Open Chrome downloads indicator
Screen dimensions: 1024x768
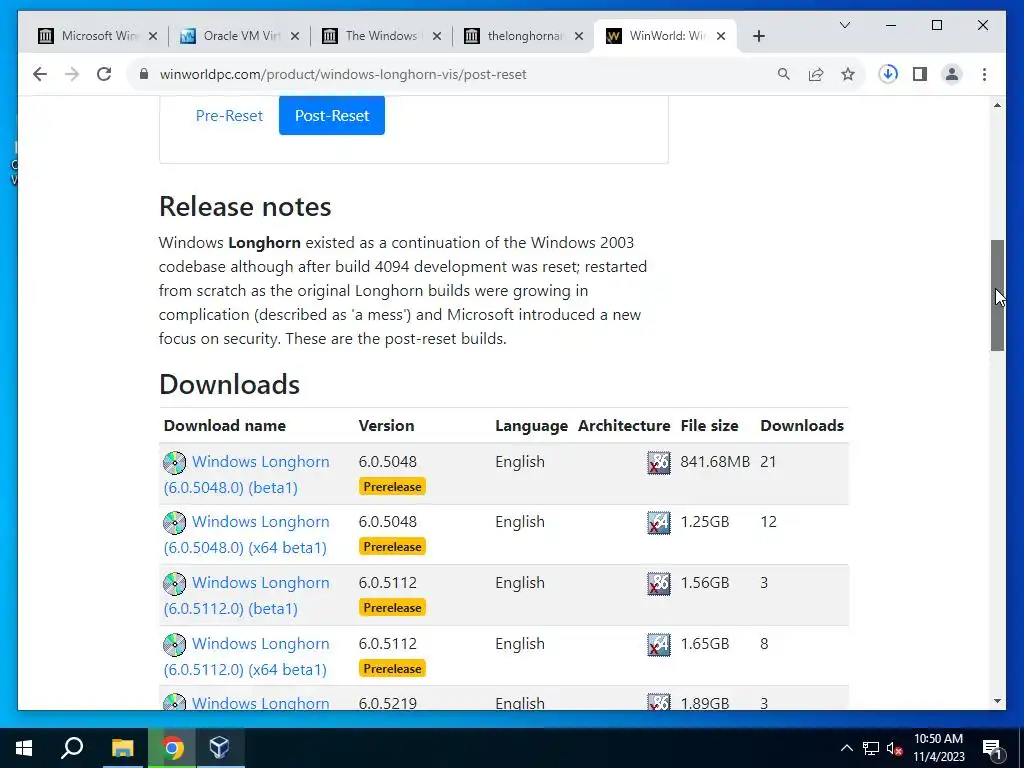pos(888,74)
